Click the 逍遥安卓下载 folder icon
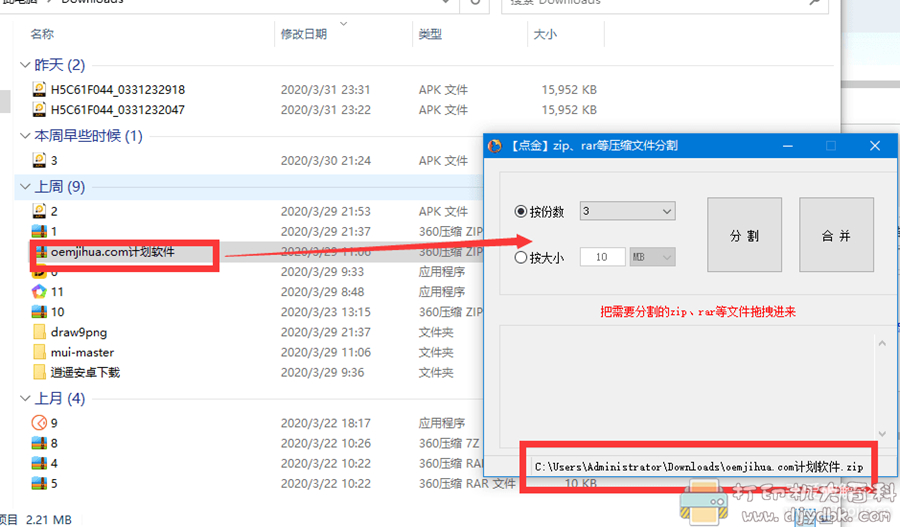 point(39,372)
